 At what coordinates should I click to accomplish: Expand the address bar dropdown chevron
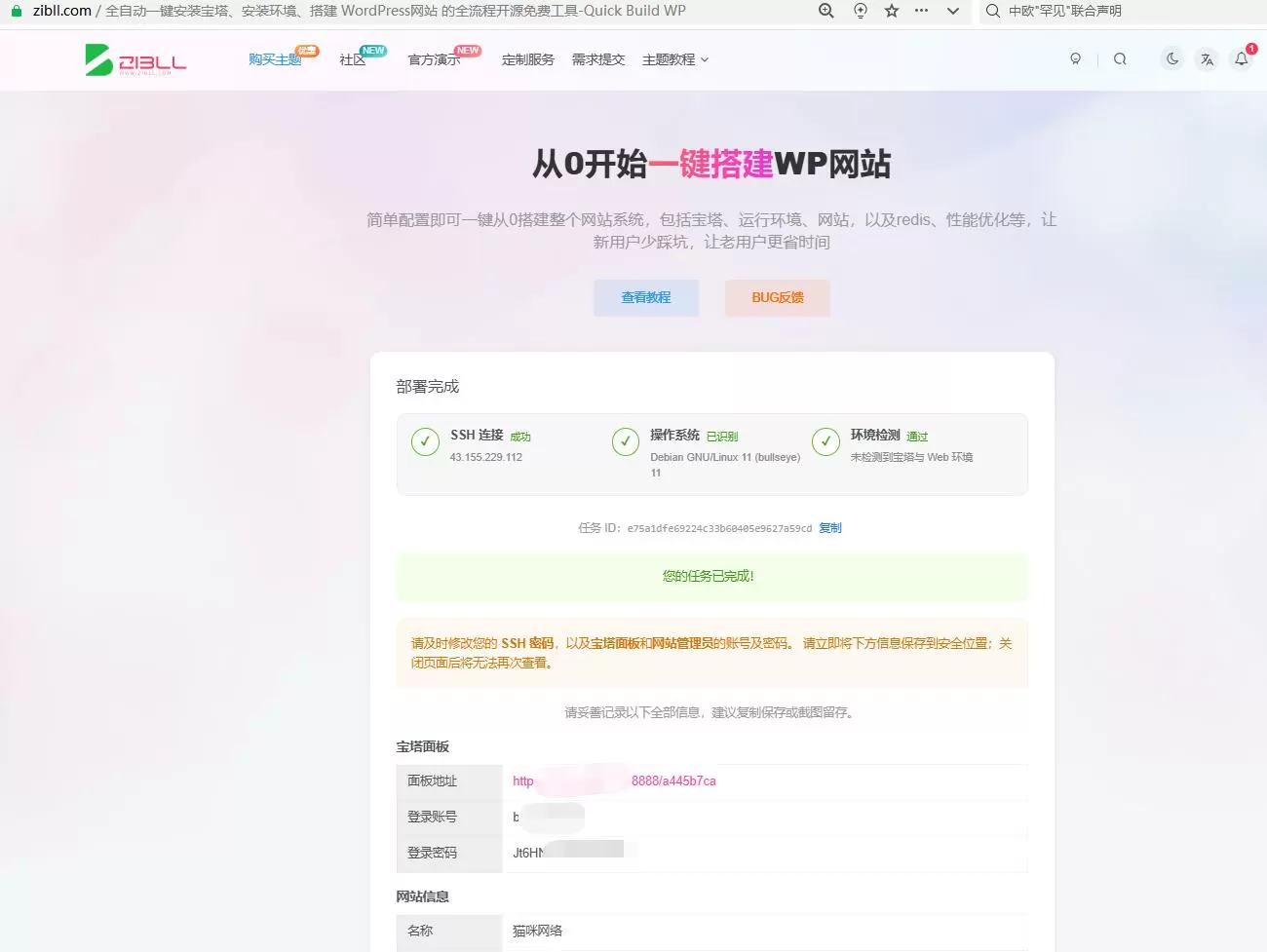[953, 11]
